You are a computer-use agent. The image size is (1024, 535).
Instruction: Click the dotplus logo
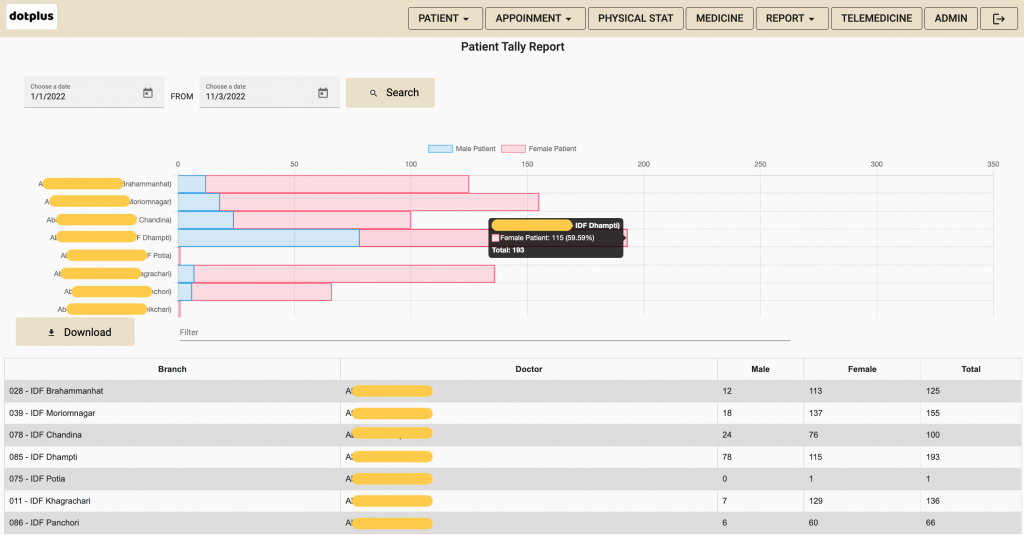[x=32, y=17]
